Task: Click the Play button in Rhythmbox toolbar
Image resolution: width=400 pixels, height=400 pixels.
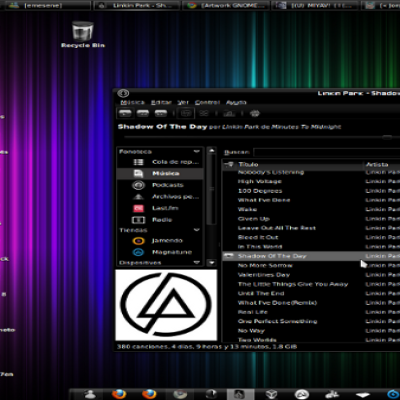Action: pos(125,113)
